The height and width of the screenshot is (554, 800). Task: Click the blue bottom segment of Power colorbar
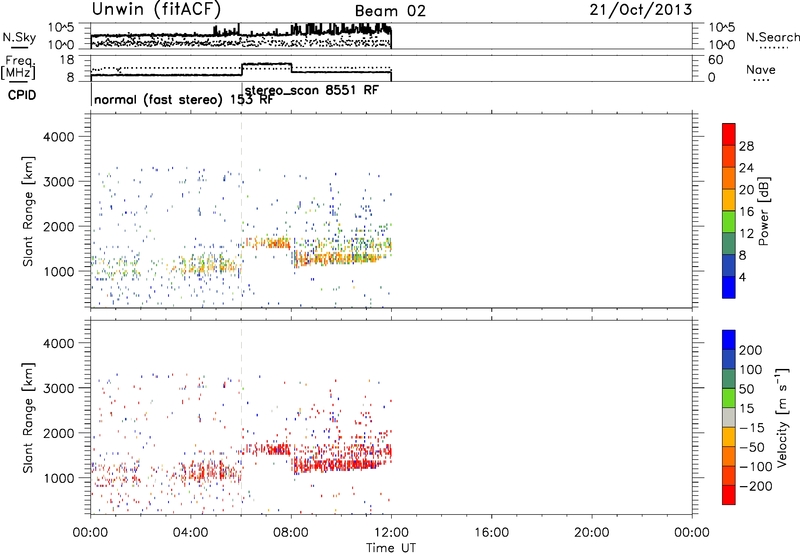point(729,287)
